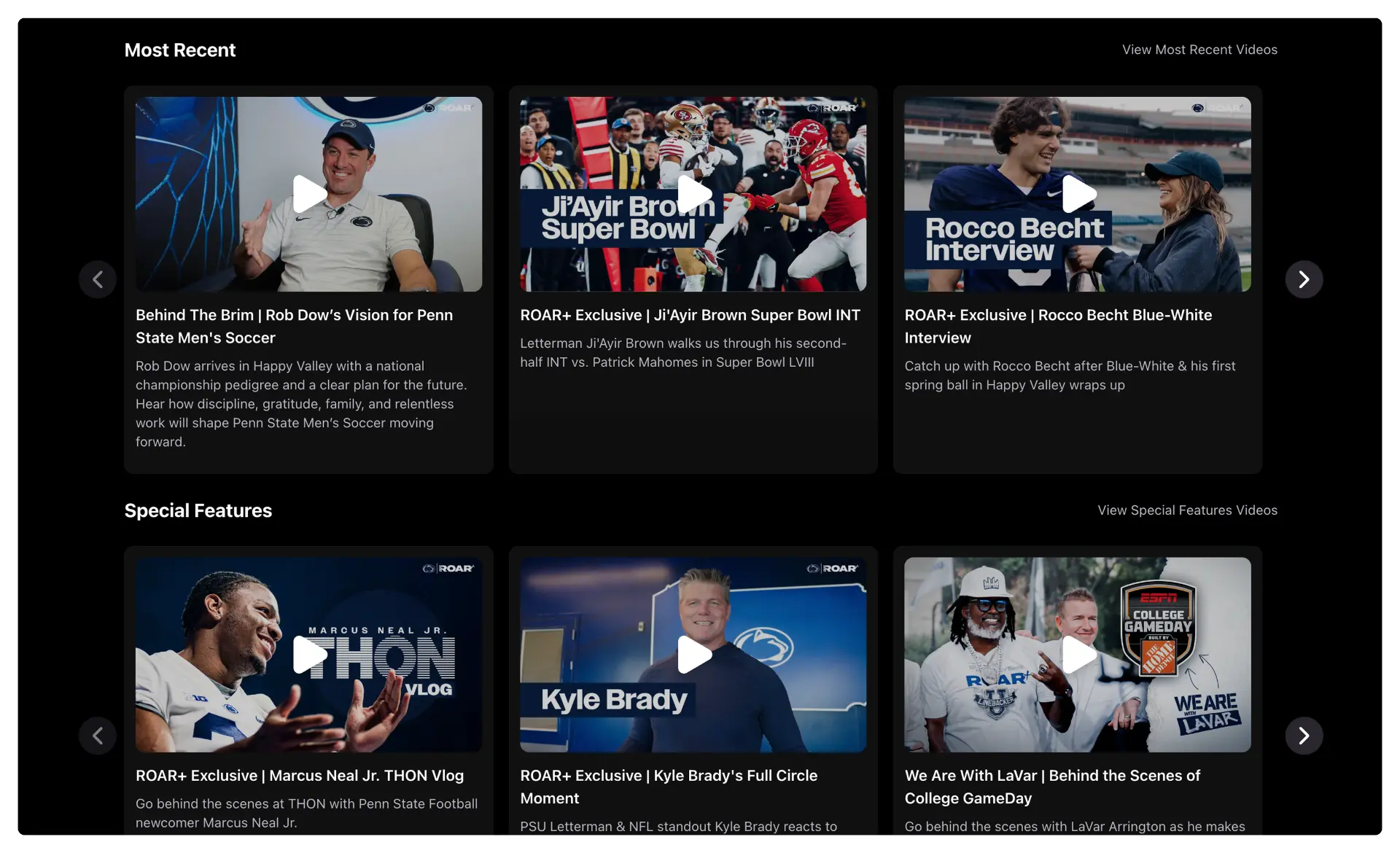Open View Most Recent Videos link

[1199, 50]
